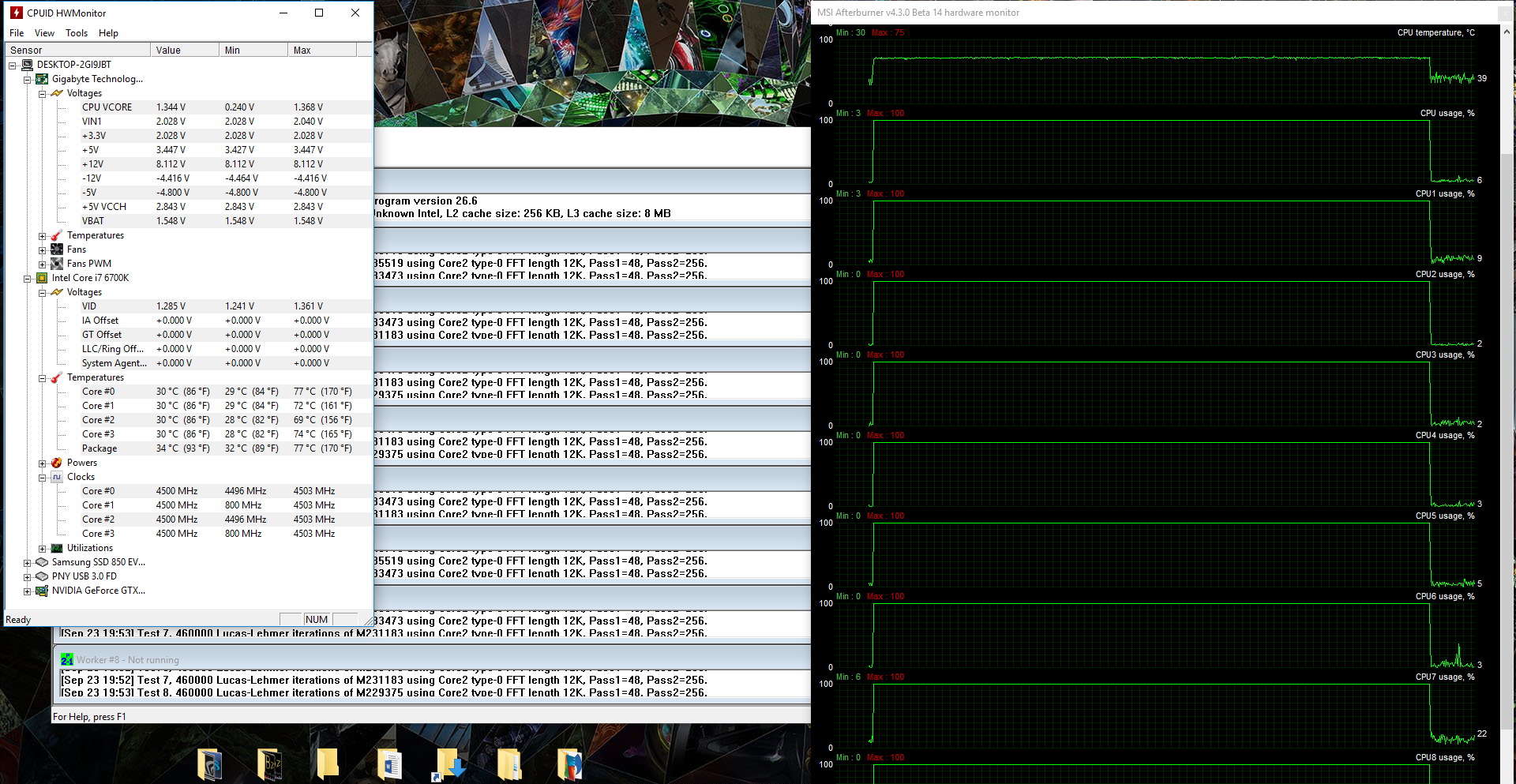Open the Help menu in HWMonitor
This screenshot has width=1516, height=784.
108,33
